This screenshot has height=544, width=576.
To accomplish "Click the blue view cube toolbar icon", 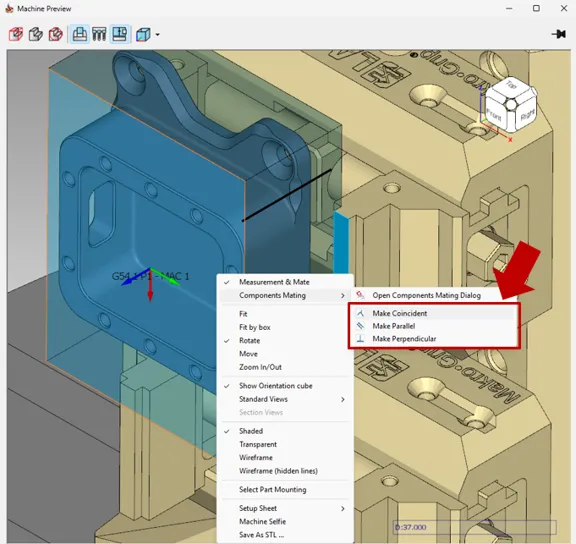I will pyautogui.click(x=143, y=35).
